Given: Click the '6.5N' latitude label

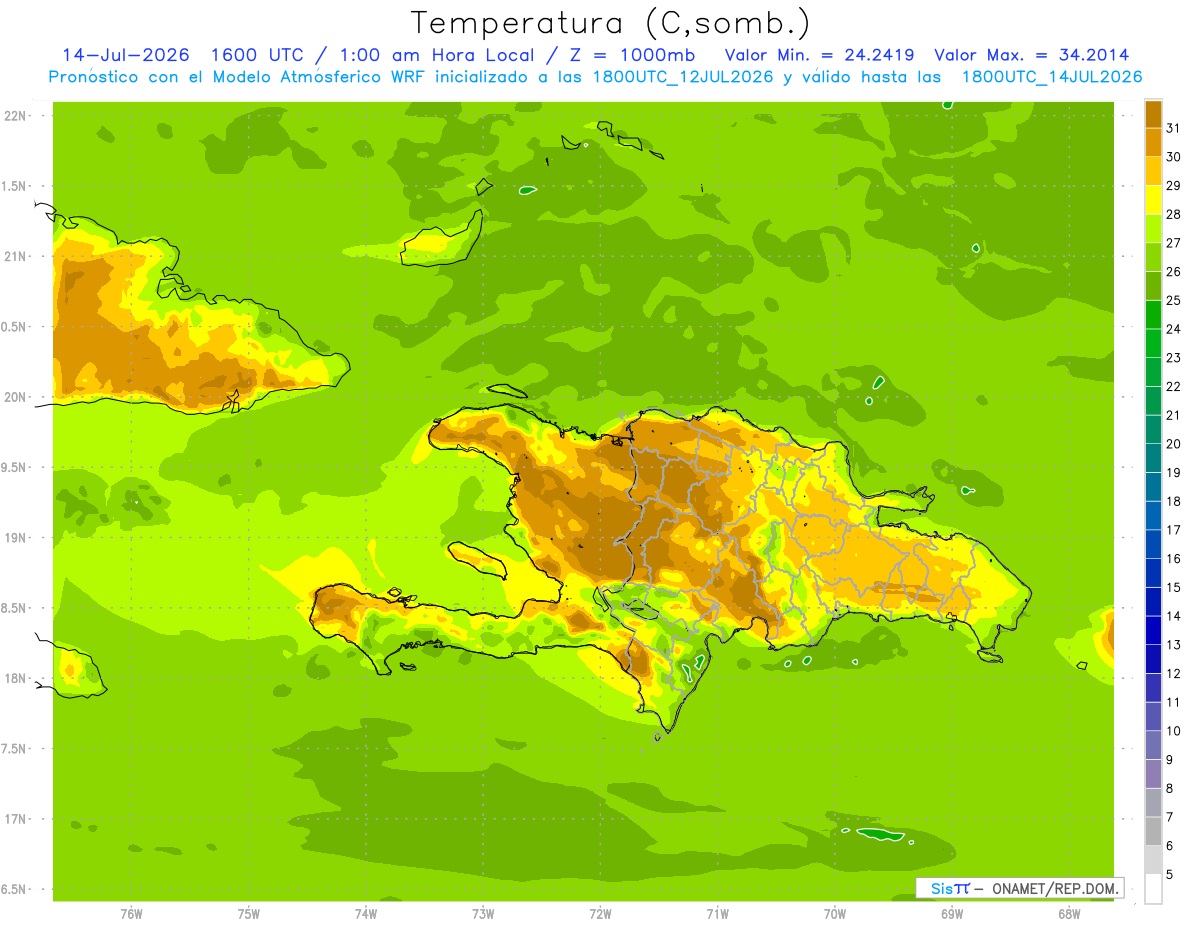Looking at the screenshot, I should [x=16, y=889].
